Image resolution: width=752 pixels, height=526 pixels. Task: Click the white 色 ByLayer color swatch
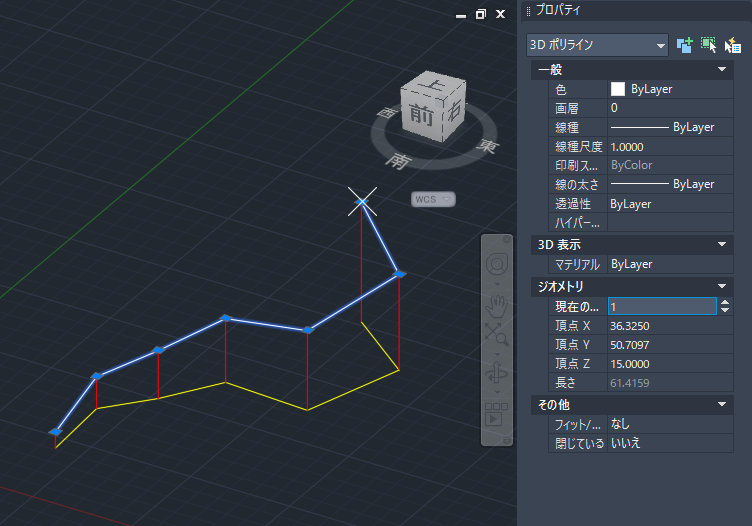617,89
